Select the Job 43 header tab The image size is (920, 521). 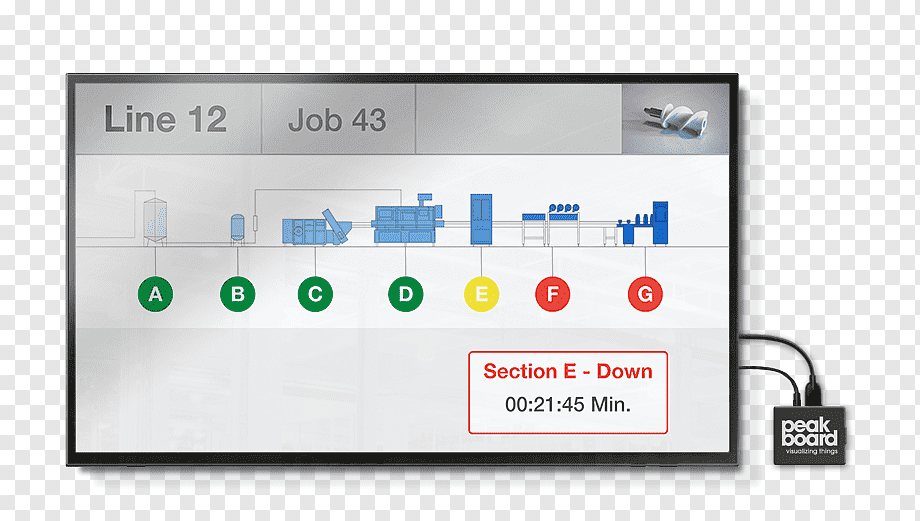click(339, 119)
